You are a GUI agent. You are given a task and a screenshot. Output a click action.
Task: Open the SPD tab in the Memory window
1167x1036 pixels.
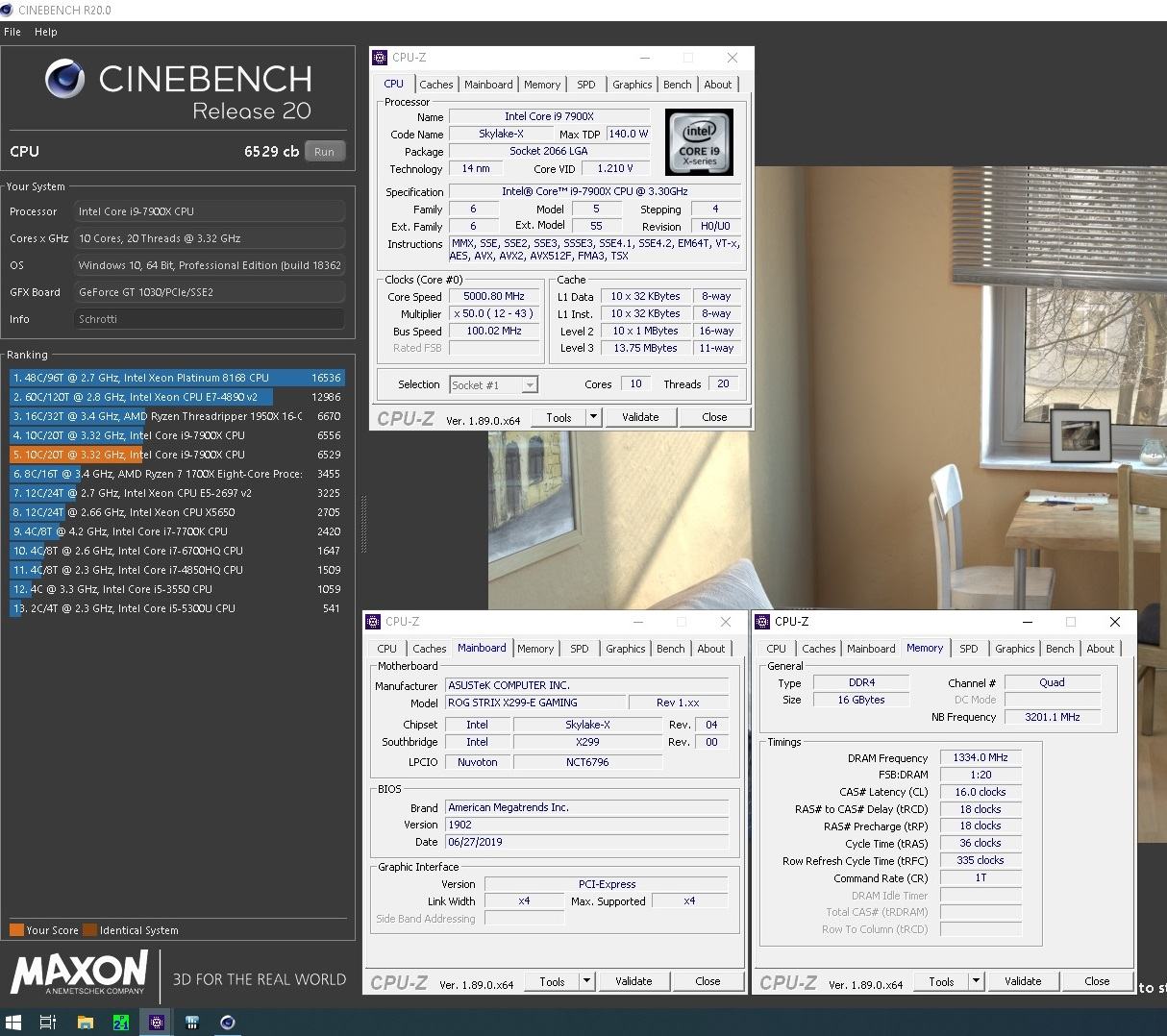969,649
